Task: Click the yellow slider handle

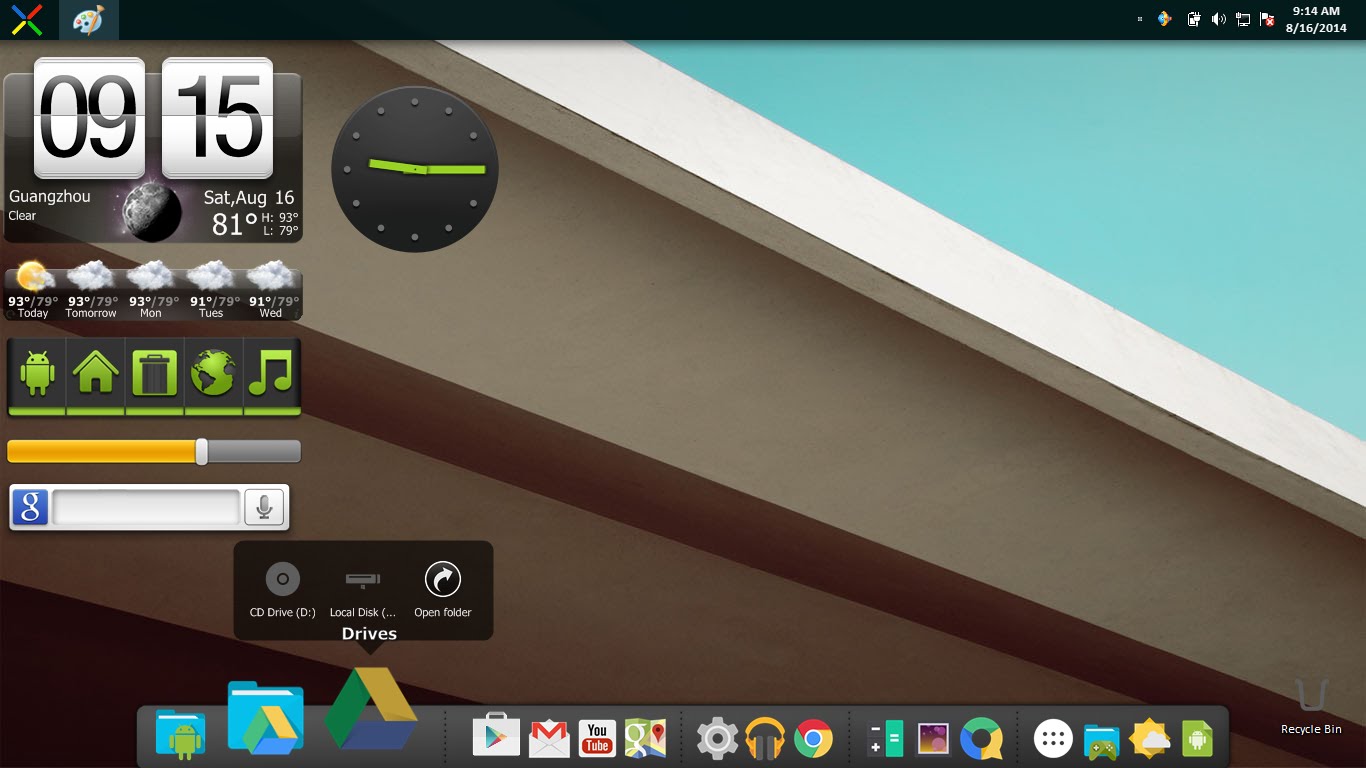Action: (x=202, y=452)
